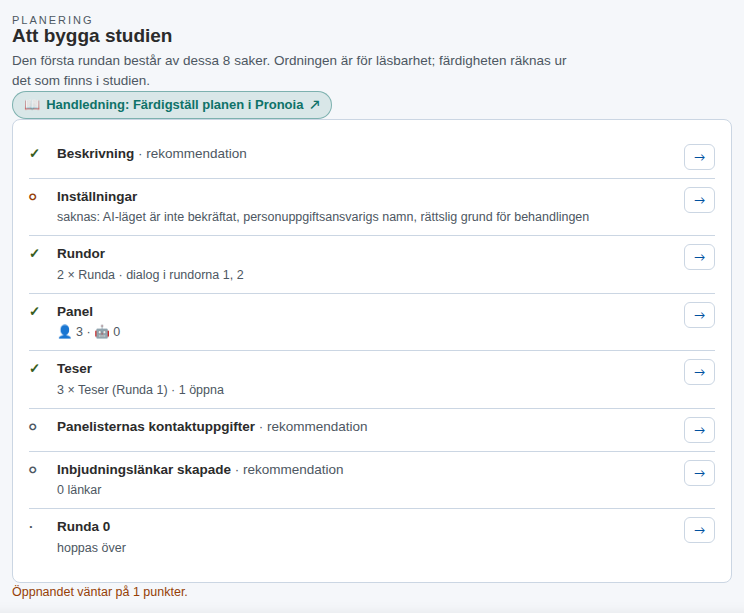The height and width of the screenshot is (613, 744).
Task: Select the 'Runda 0' title text
Action: pyautogui.click(x=84, y=527)
